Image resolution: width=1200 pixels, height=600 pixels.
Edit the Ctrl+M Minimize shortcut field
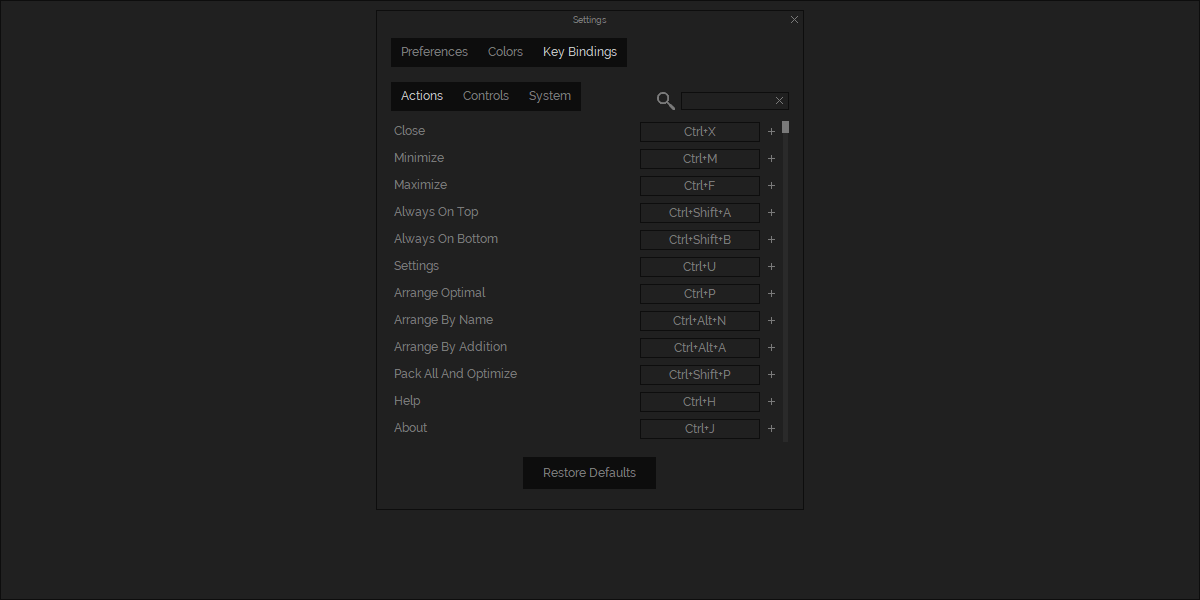[699, 159]
